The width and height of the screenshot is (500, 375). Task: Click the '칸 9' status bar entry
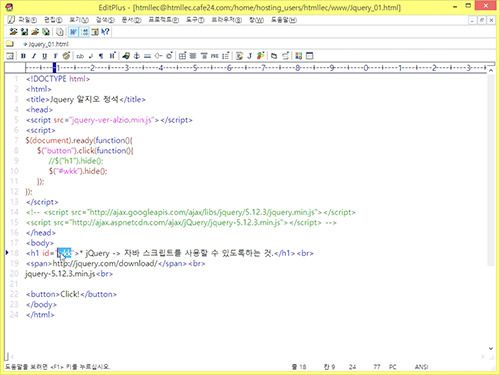tap(329, 367)
